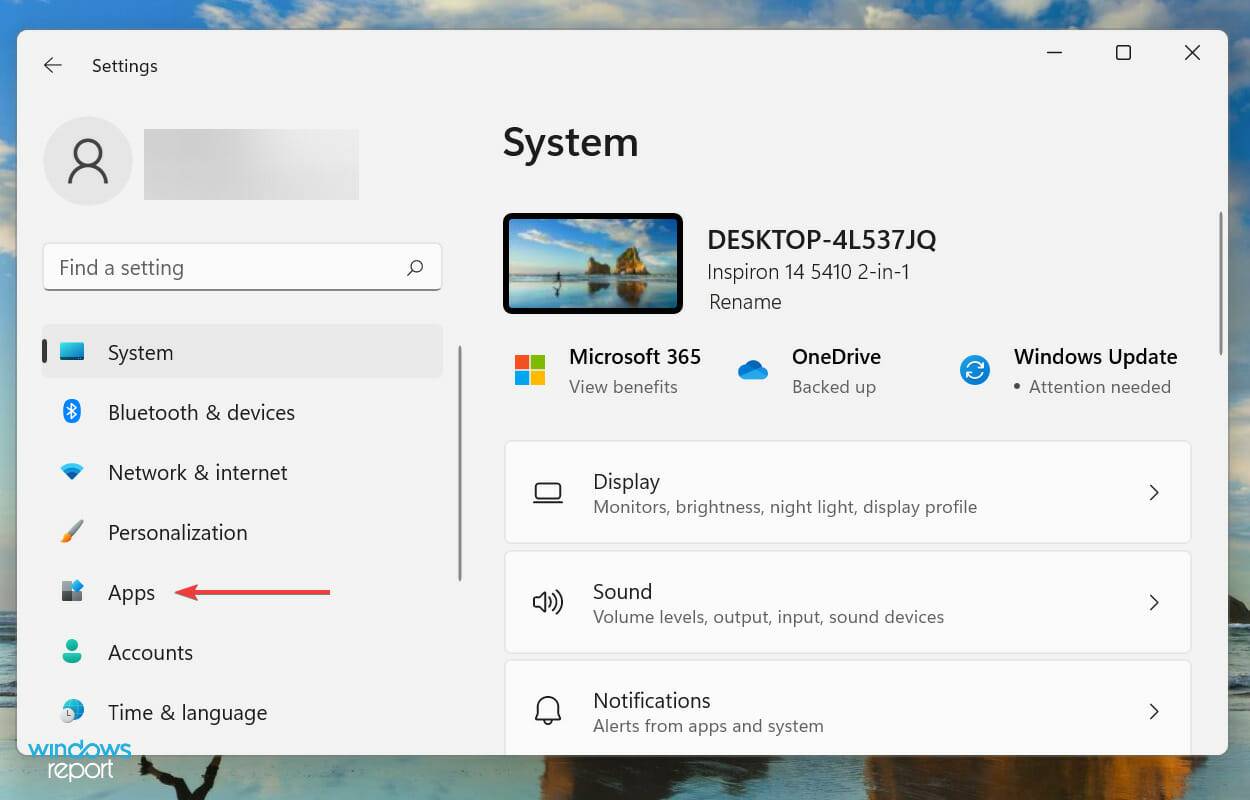
Task: Expand the Notifications settings row
Action: click(x=1154, y=711)
